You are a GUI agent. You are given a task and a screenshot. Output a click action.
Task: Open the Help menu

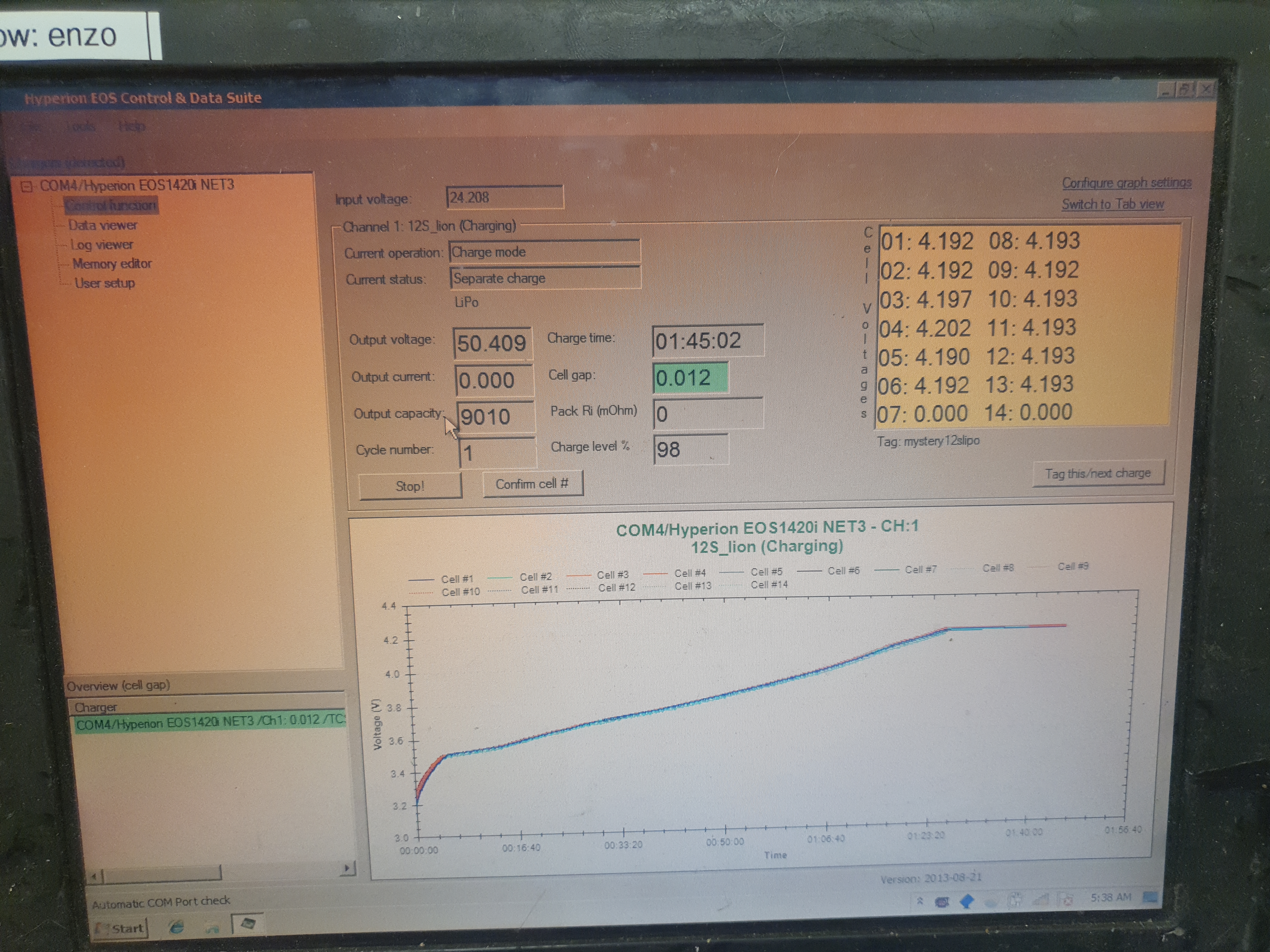[x=131, y=126]
